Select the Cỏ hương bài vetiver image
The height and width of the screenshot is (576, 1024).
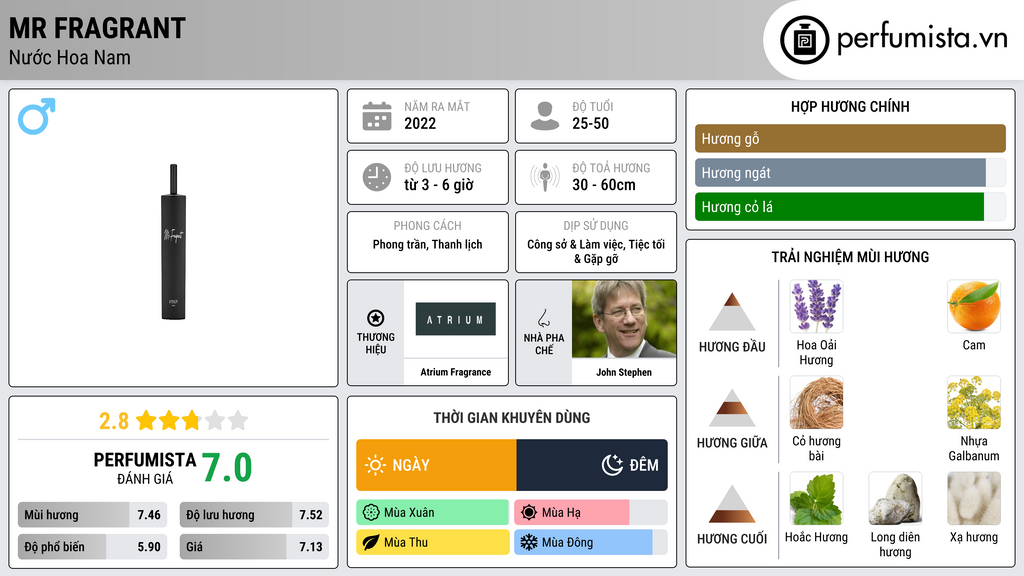point(816,402)
